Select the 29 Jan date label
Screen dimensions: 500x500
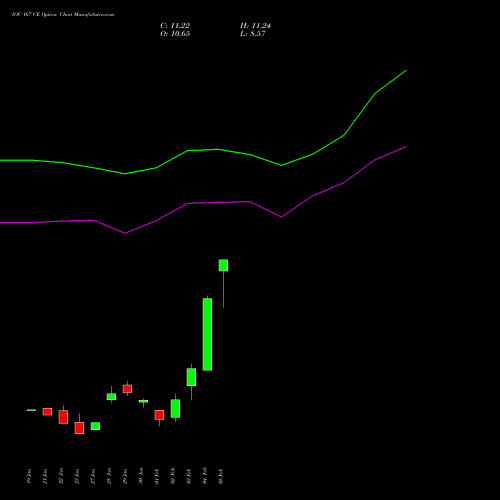(125, 476)
